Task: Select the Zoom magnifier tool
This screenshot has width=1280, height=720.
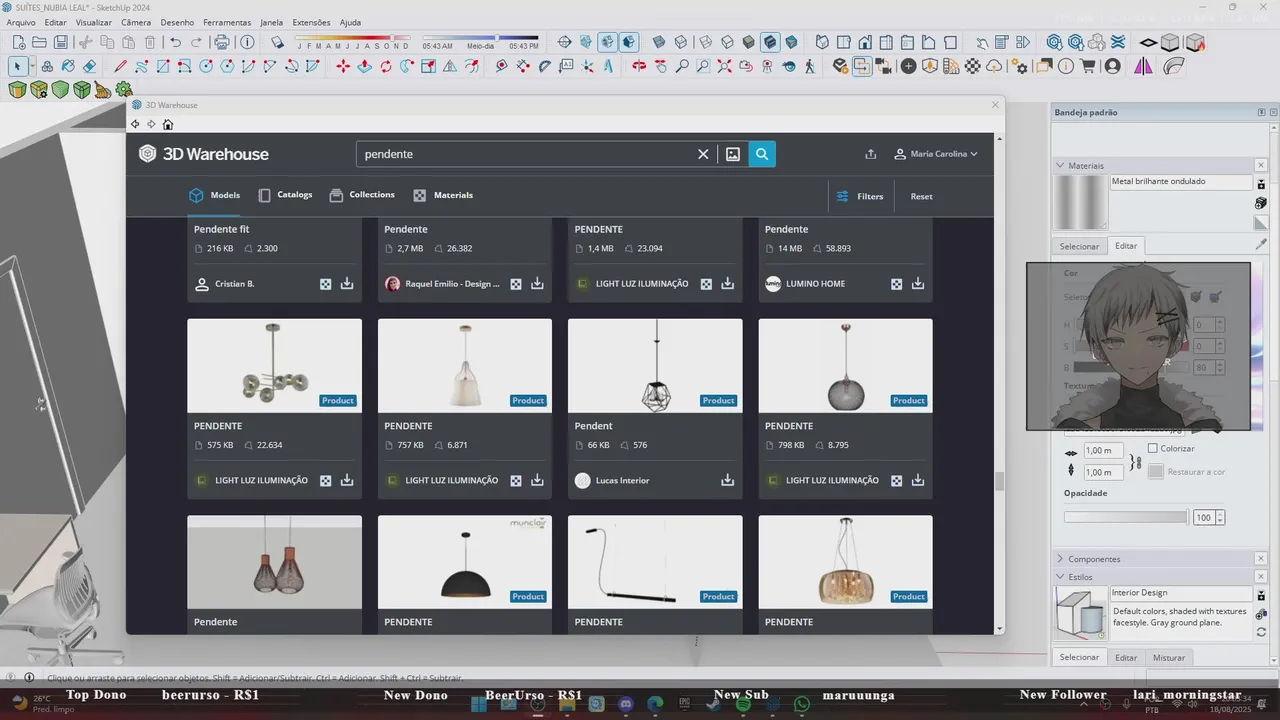Action: 682,66
